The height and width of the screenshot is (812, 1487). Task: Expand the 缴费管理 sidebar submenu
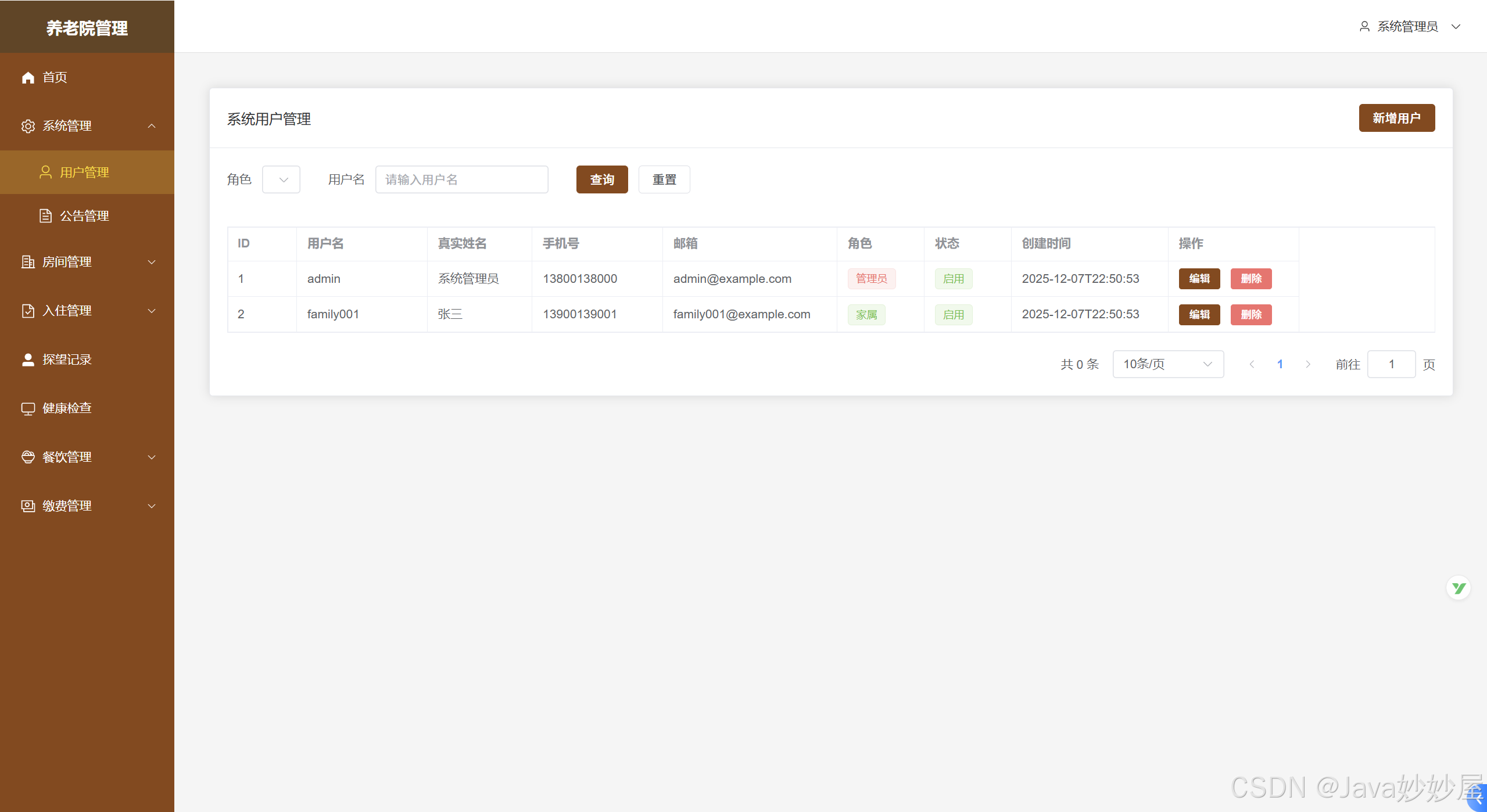(152, 506)
